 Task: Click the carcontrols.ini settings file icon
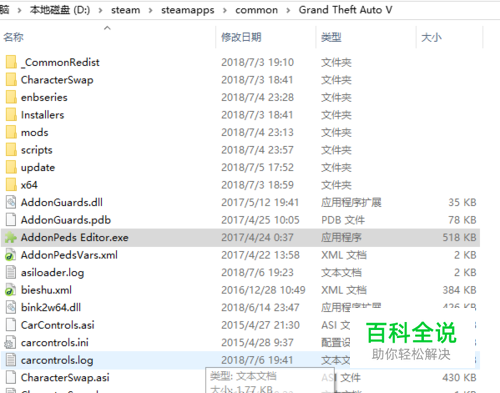click(10, 343)
